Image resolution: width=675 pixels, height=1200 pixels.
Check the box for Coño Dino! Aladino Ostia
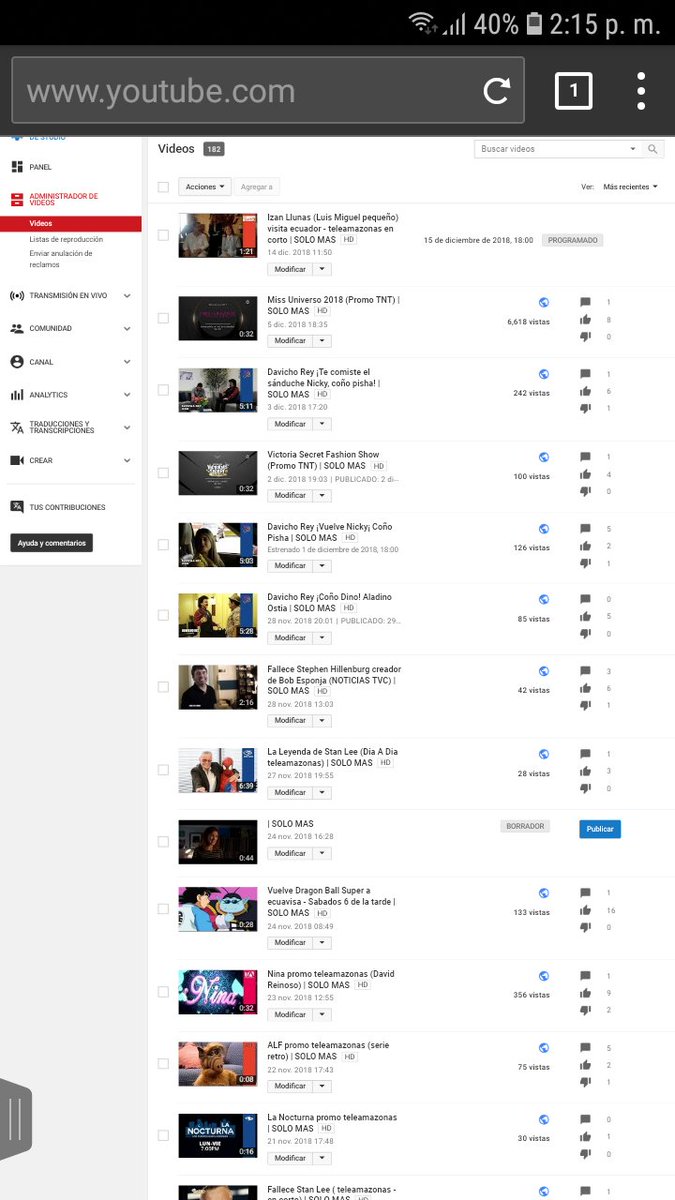tap(163, 616)
